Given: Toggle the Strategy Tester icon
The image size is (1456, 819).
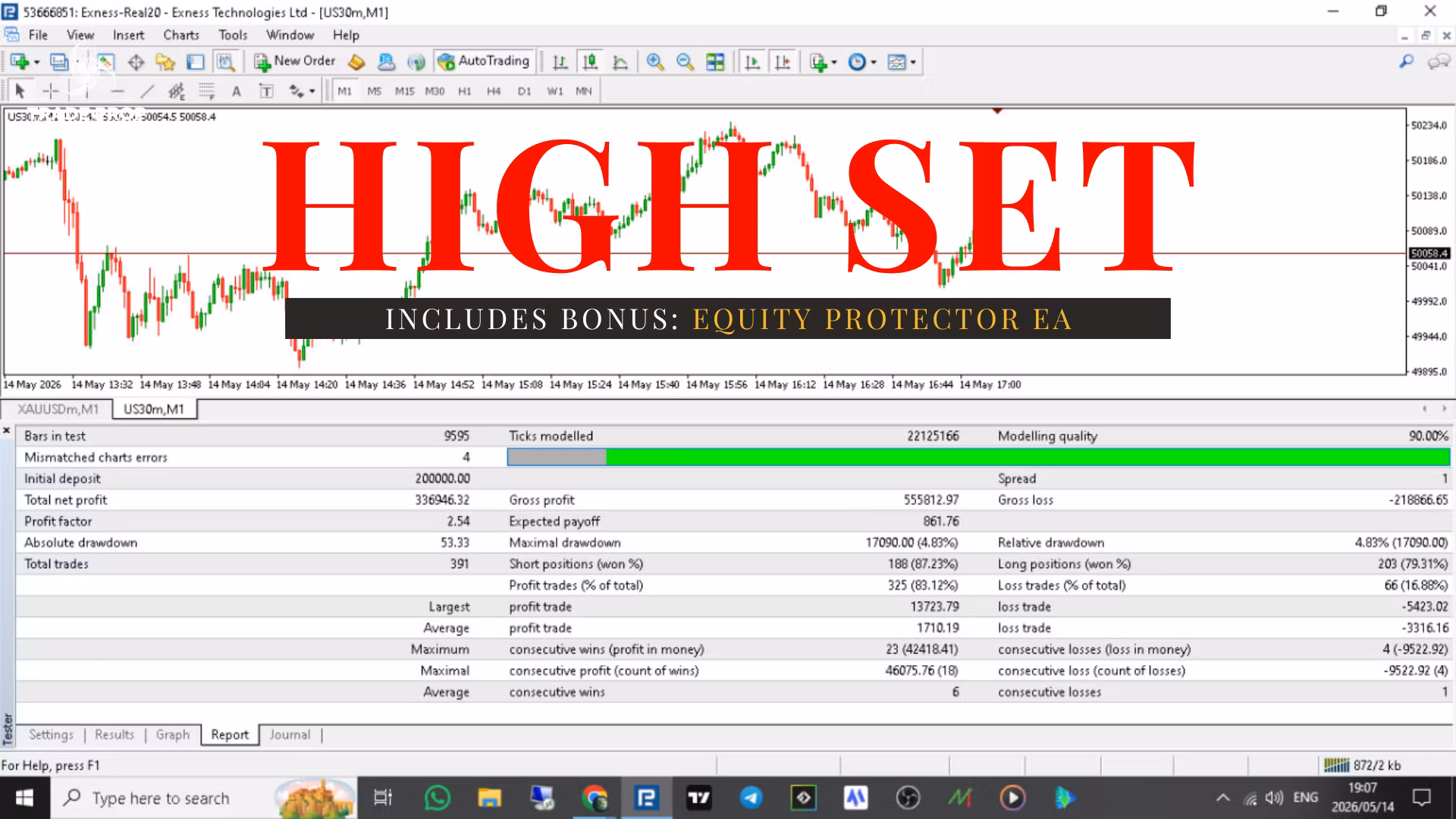Looking at the screenshot, I should pyautogui.click(x=225, y=62).
